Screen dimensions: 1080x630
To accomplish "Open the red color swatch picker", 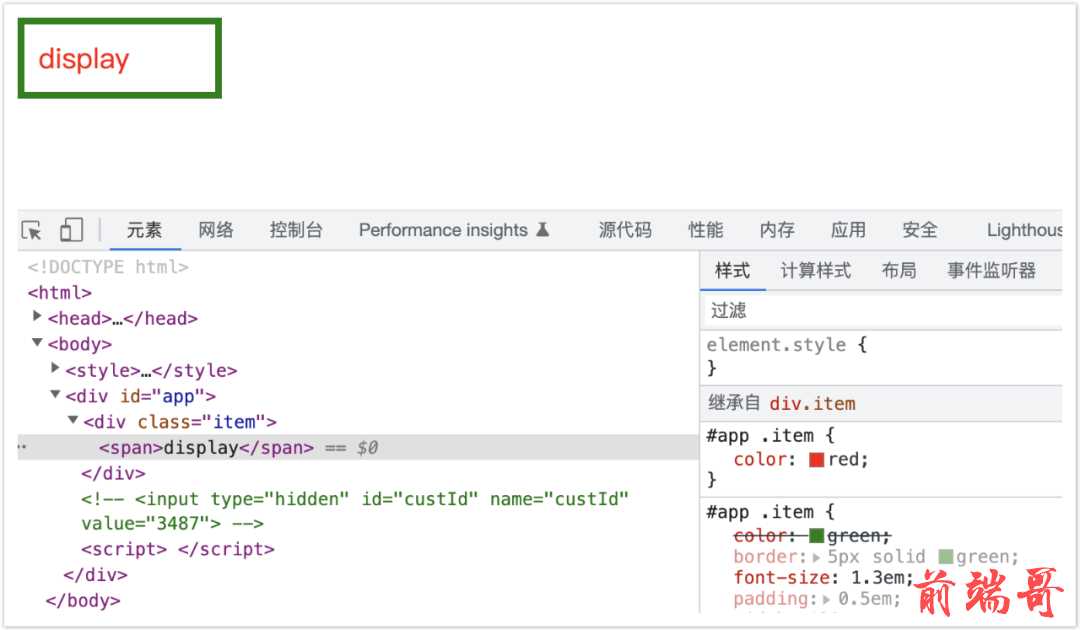I will click(817, 460).
